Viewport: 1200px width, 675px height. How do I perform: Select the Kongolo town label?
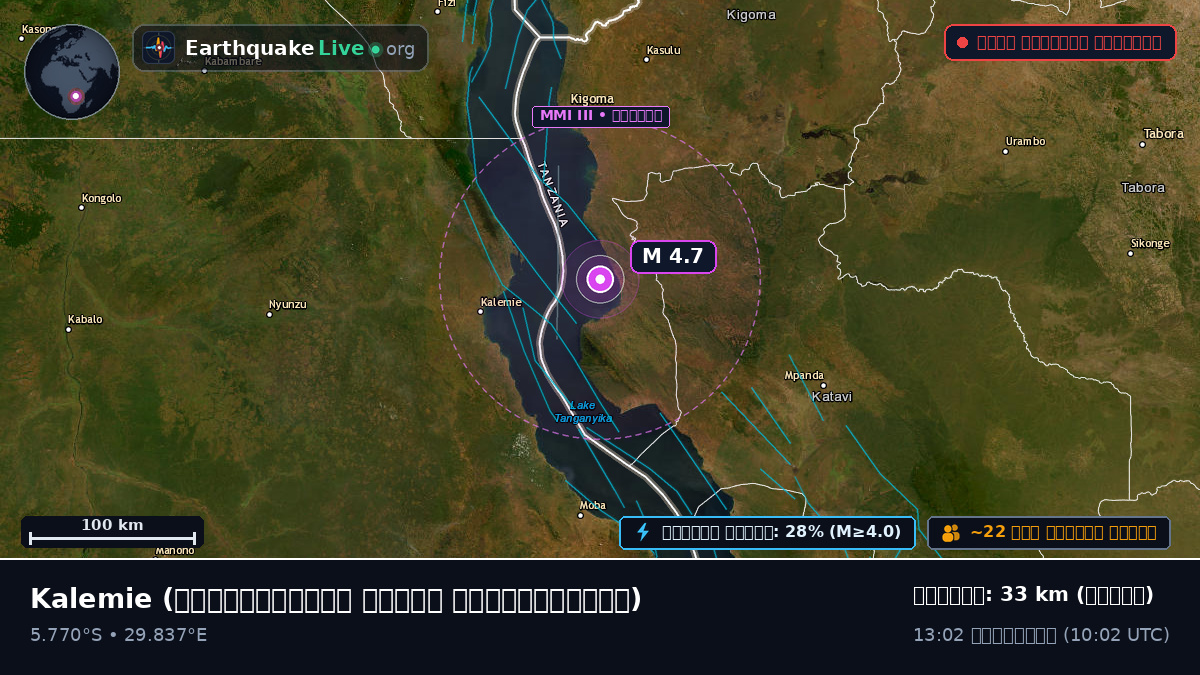[x=101, y=198]
